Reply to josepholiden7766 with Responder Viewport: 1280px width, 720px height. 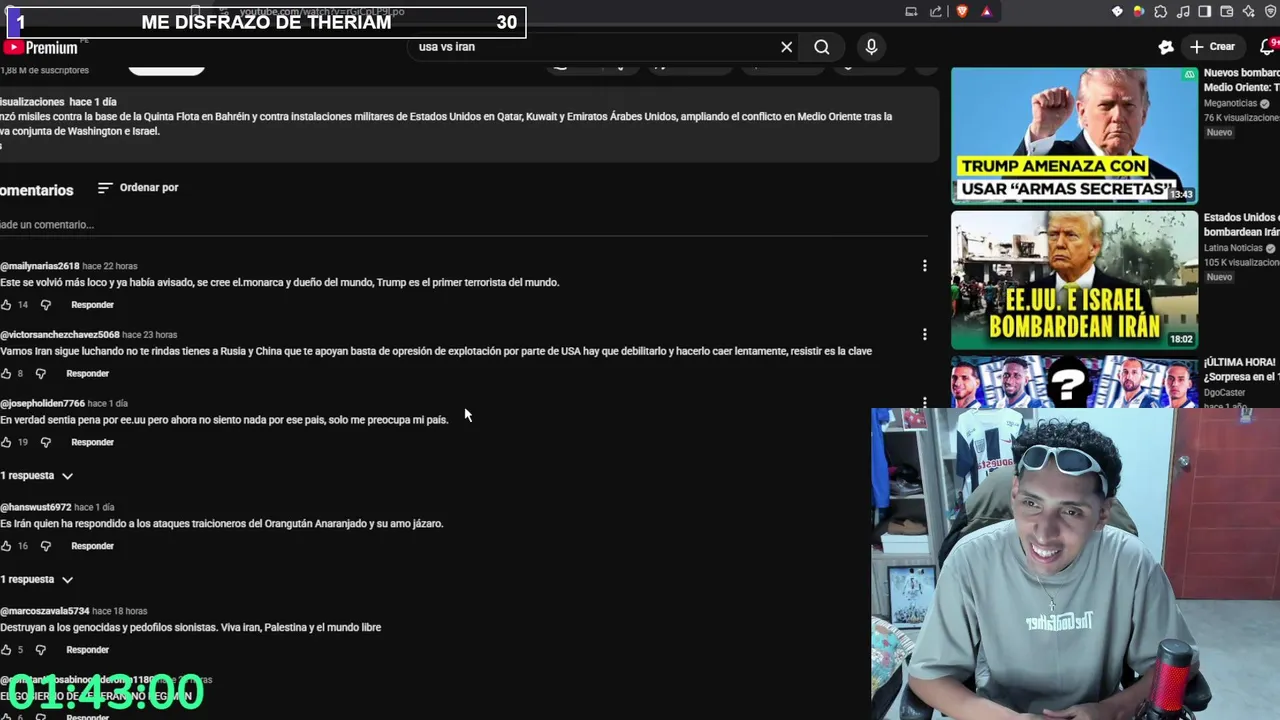coord(92,442)
